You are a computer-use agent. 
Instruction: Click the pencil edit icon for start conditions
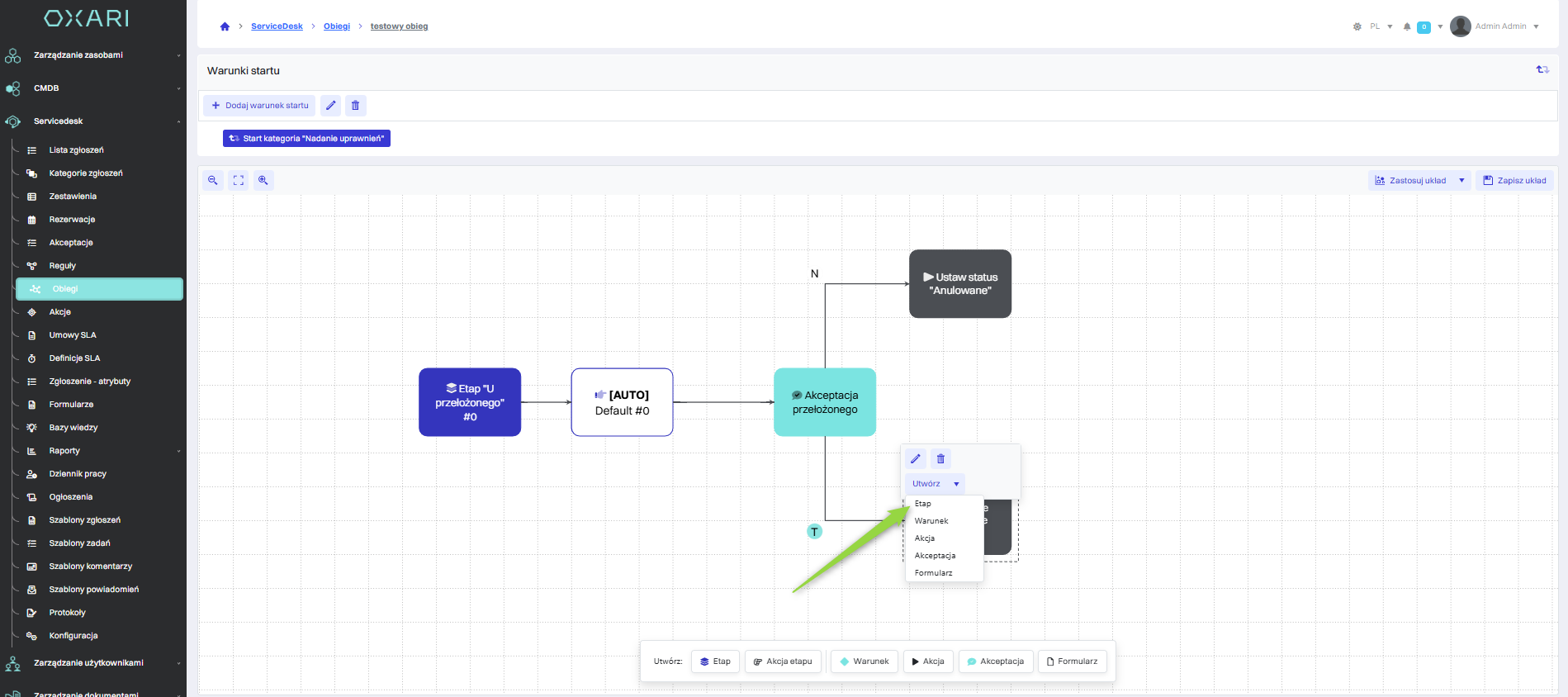[330, 106]
